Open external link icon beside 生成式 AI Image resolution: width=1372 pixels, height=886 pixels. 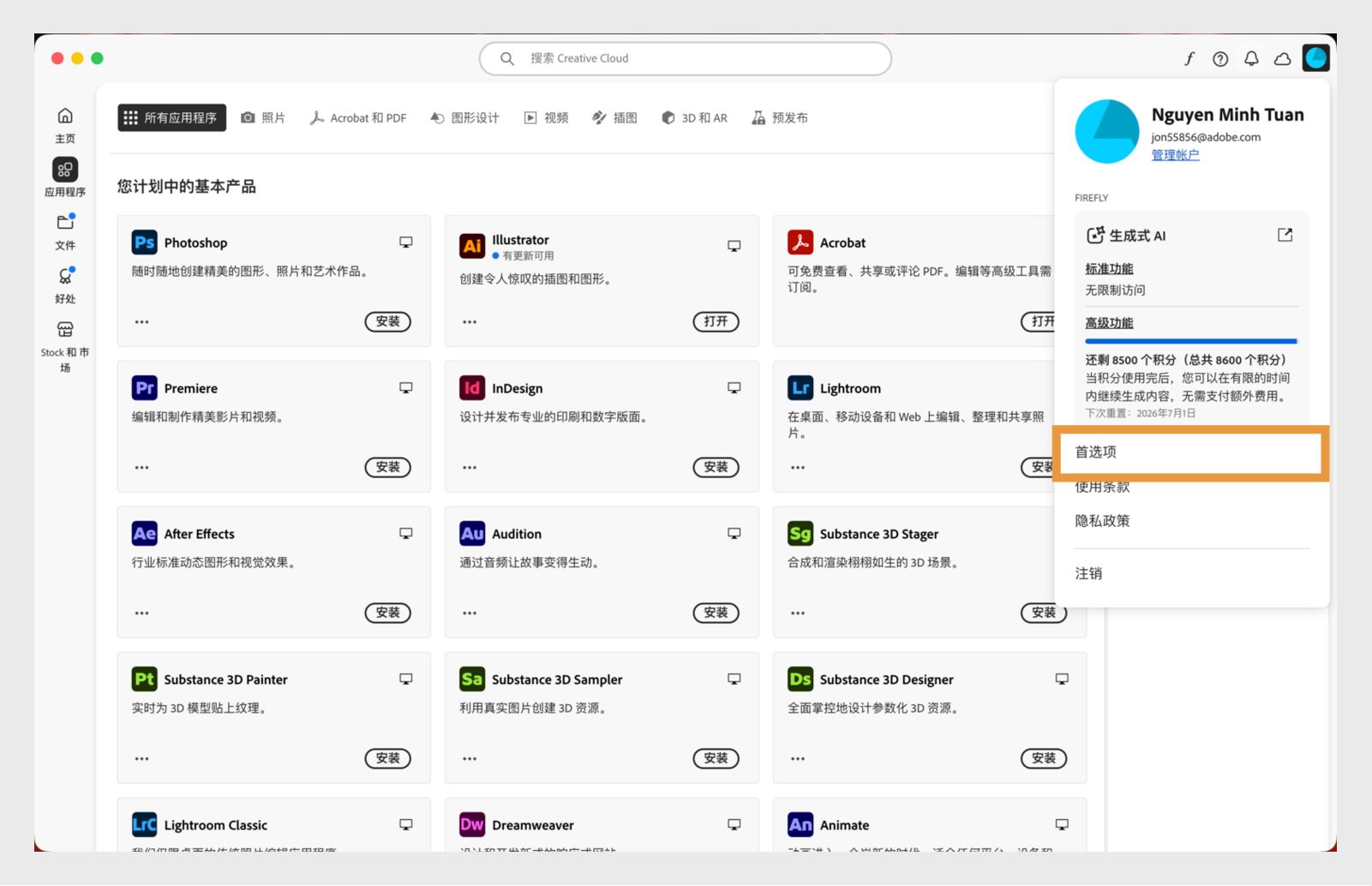(1285, 235)
